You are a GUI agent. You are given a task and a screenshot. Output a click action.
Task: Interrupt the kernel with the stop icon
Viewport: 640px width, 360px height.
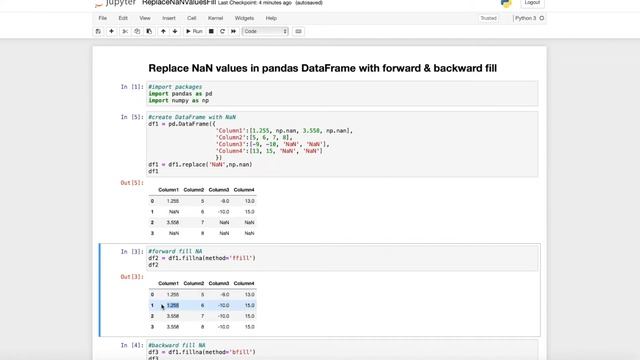(x=211, y=31)
